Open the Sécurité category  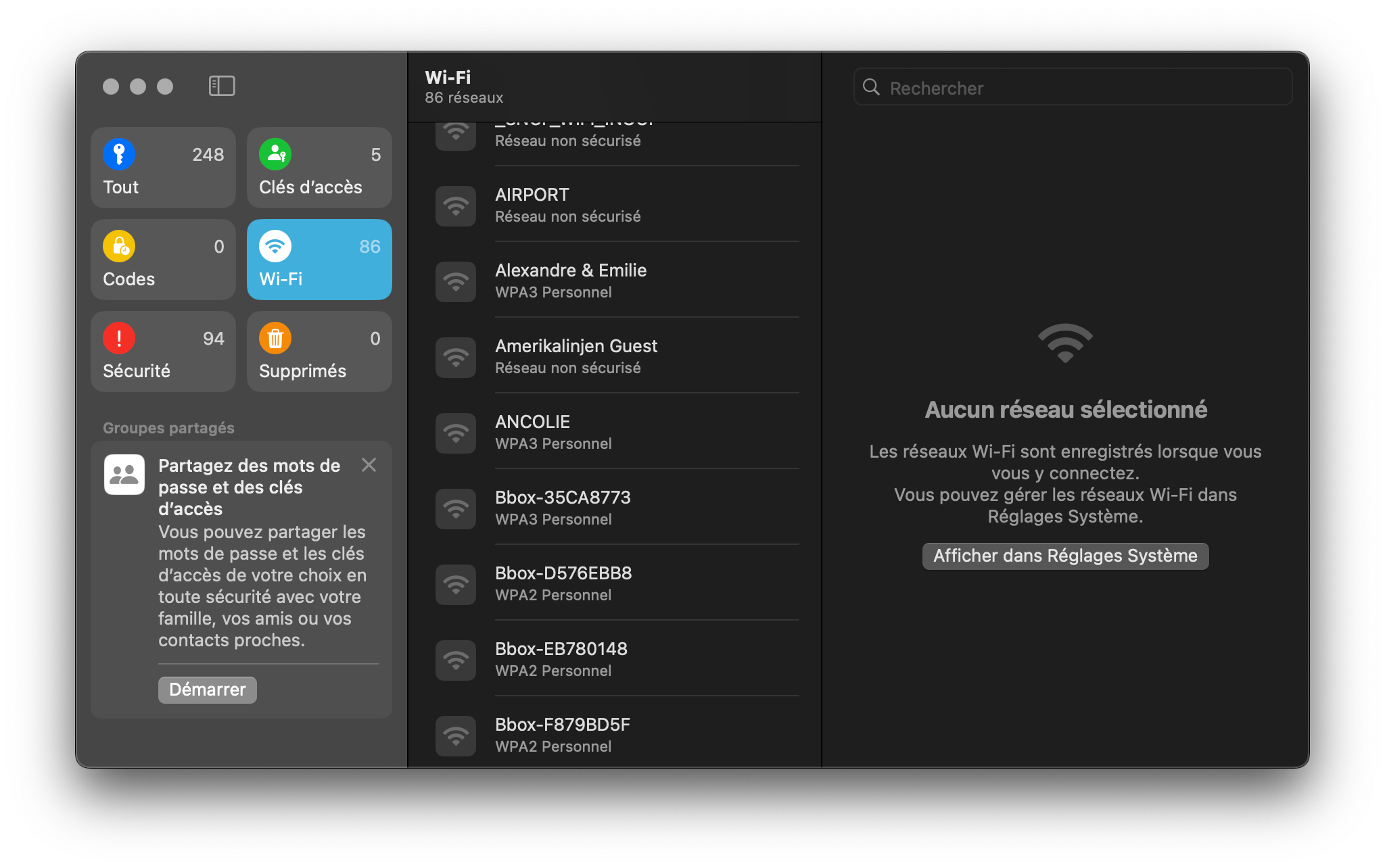click(163, 352)
